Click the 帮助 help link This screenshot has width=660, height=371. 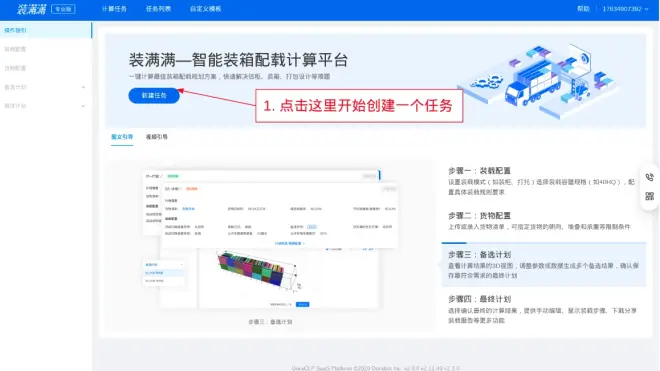point(583,9)
